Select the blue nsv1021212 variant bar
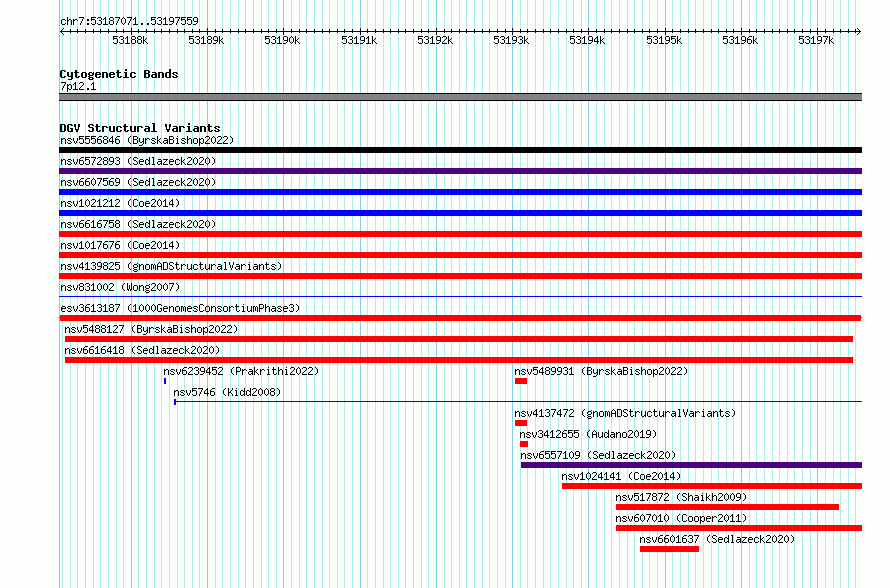This screenshot has width=890, height=588. 460,213
